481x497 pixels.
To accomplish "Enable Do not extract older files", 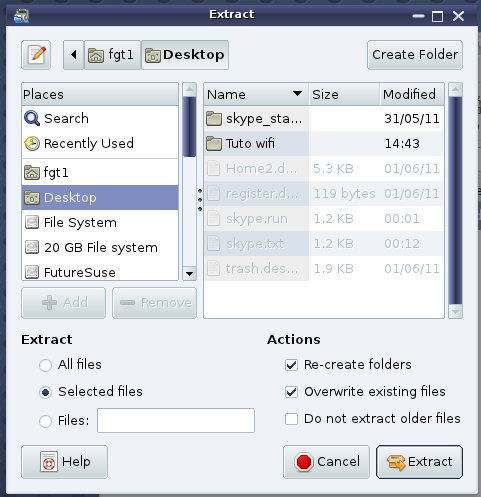I will tap(291, 419).
